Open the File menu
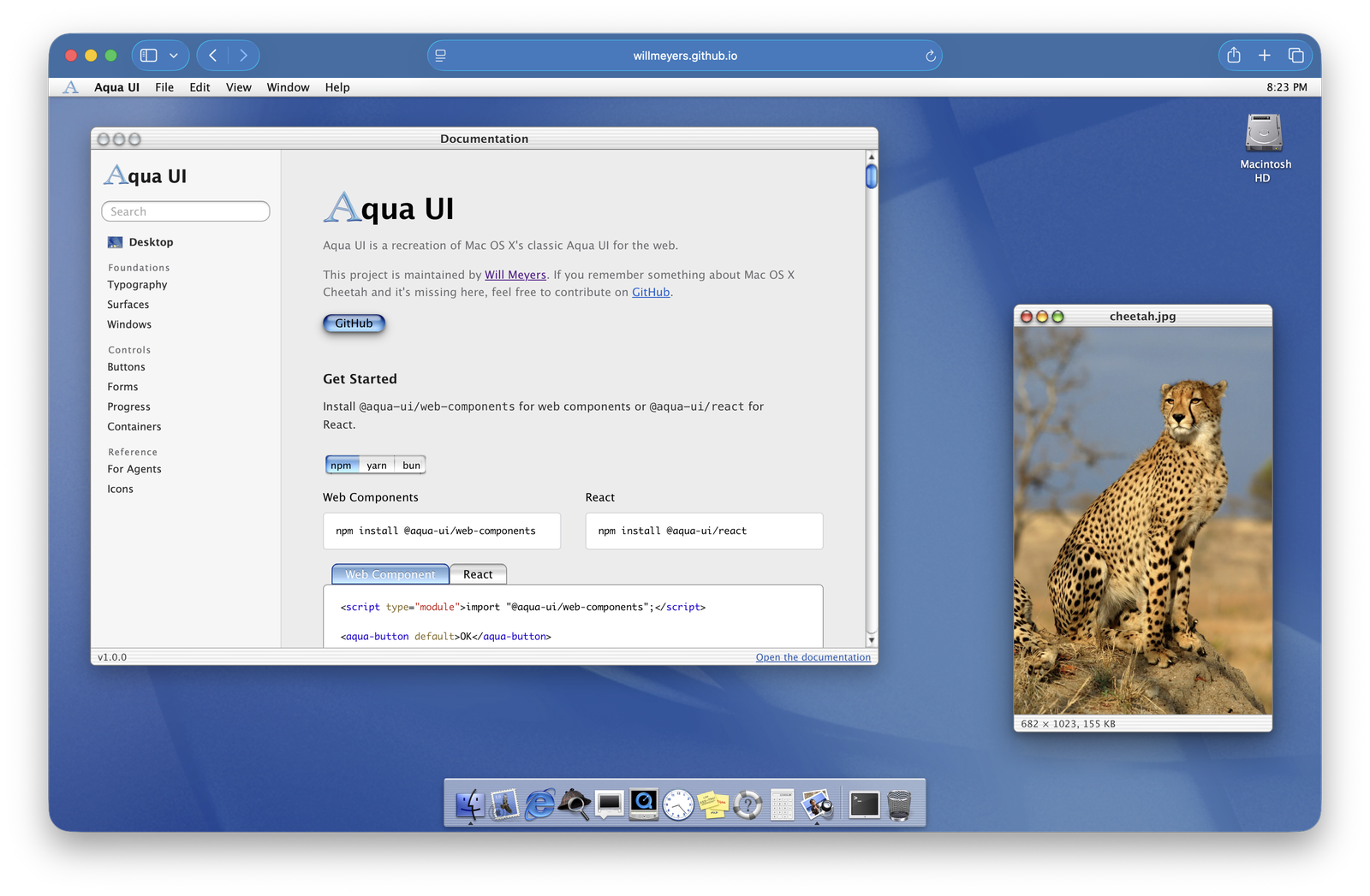Screen dimensions: 1370x896 click(164, 87)
